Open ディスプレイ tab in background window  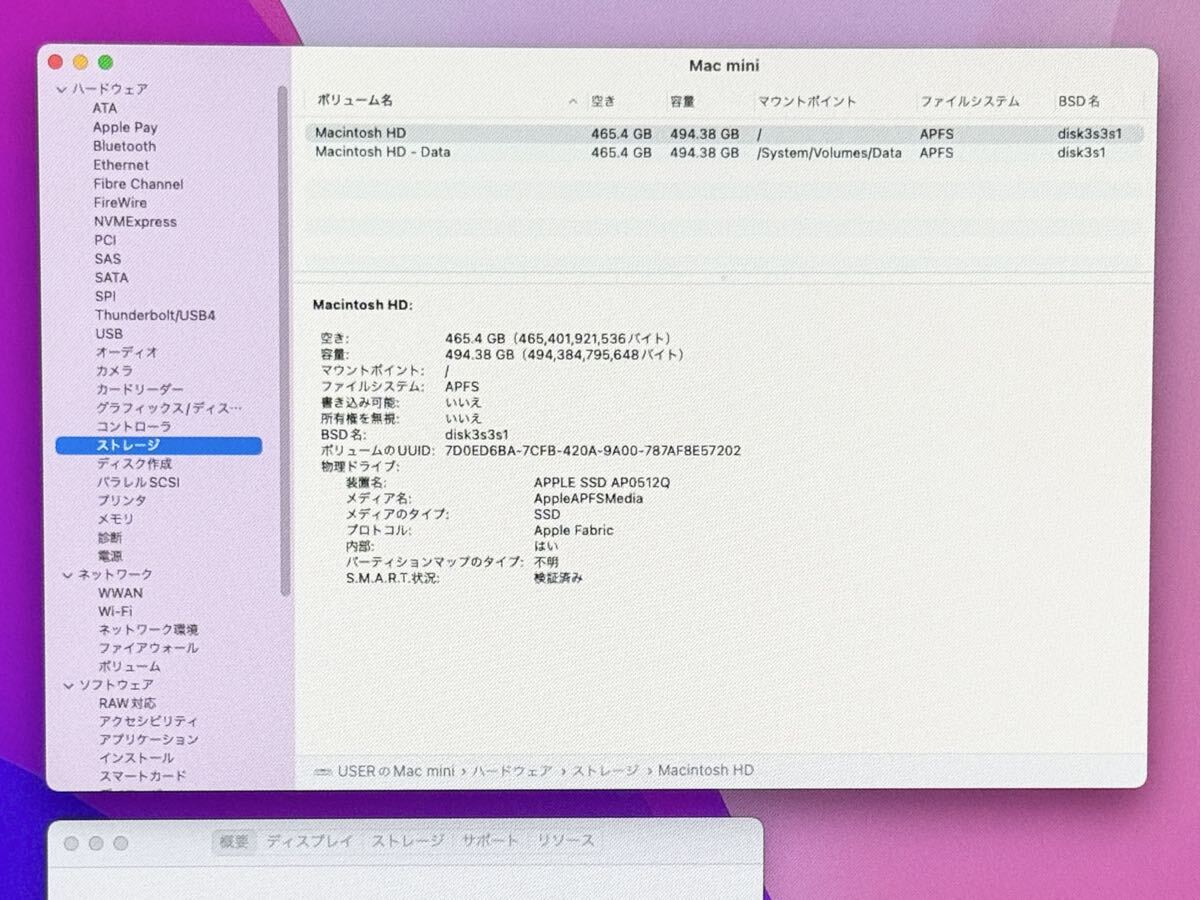310,842
